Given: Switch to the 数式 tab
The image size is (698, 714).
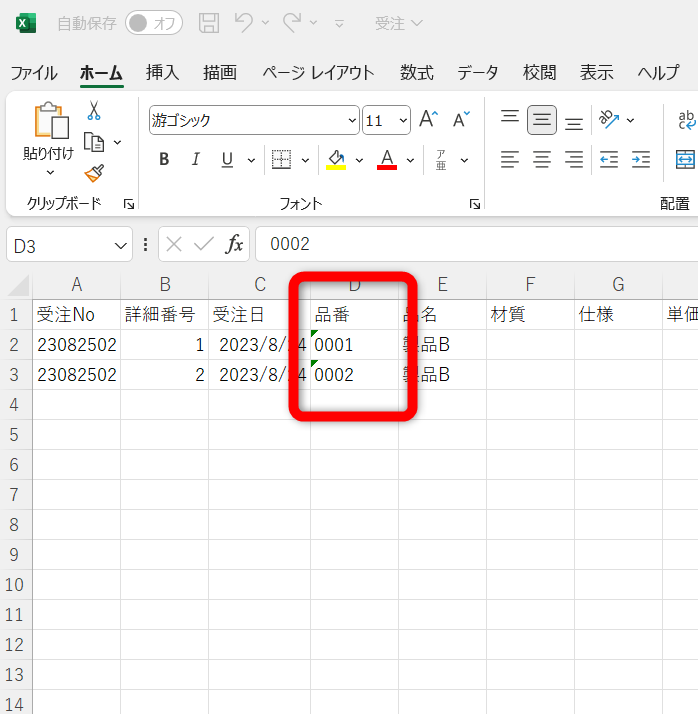Looking at the screenshot, I should point(416,72).
